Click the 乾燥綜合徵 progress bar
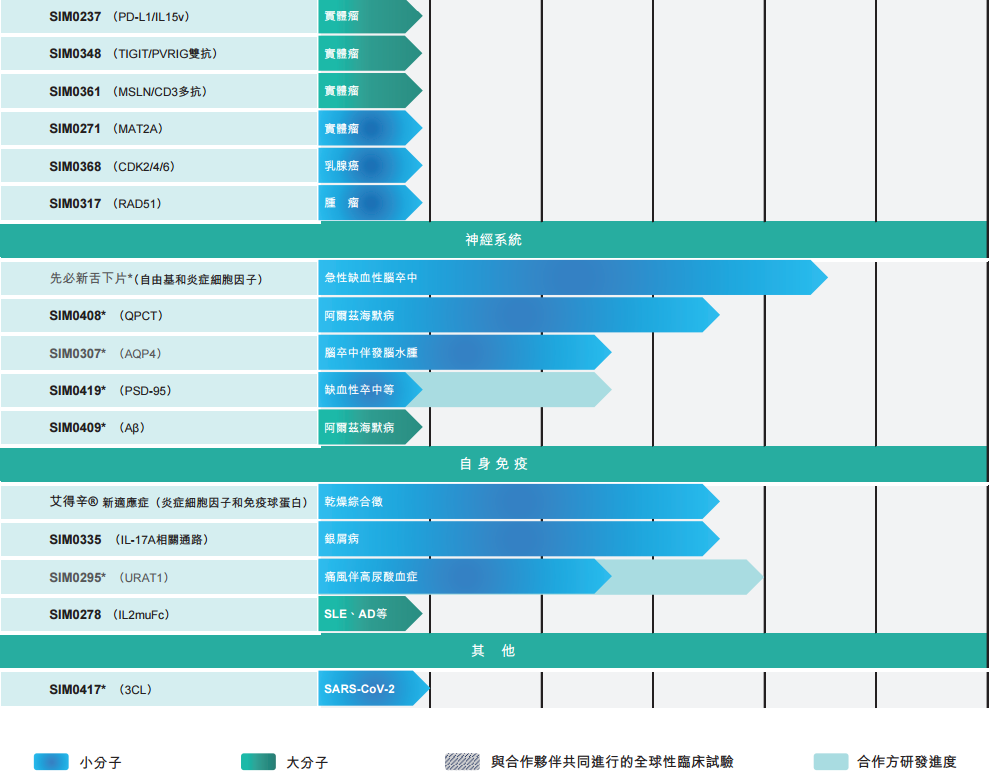Image resolution: width=1004 pixels, height=778 pixels. (517, 502)
